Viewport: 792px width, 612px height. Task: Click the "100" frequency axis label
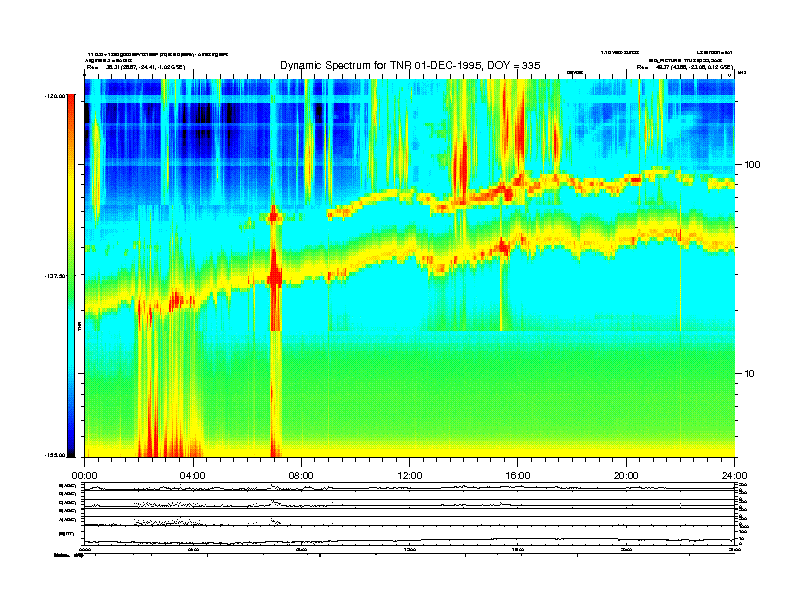pos(752,165)
